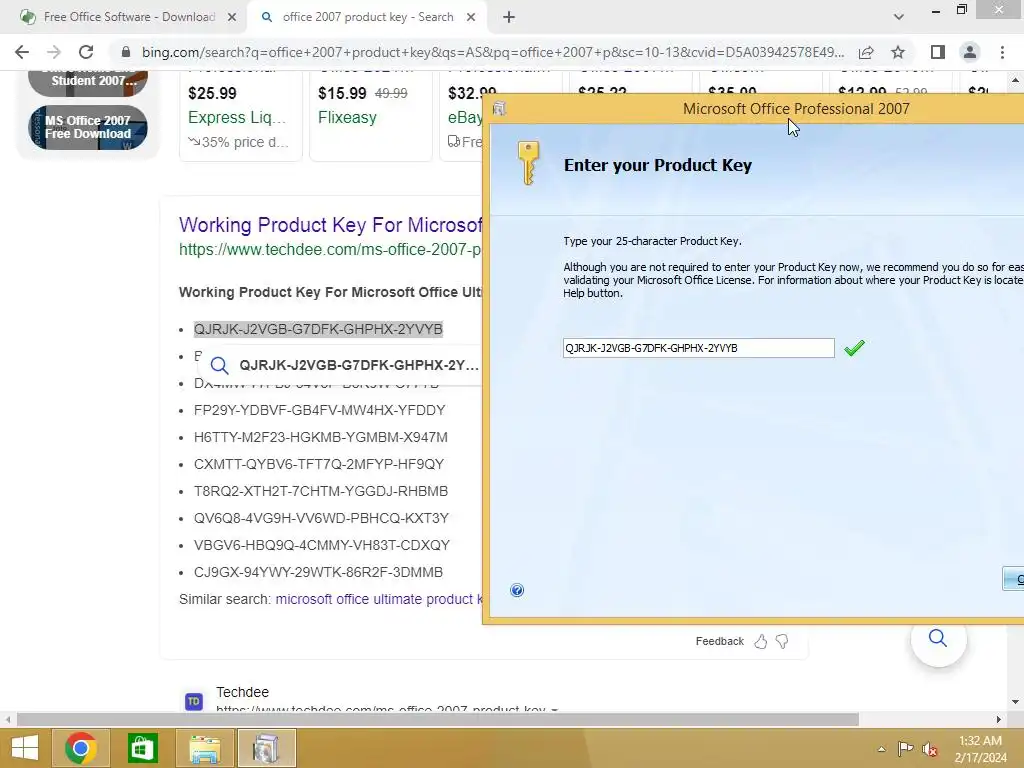Select key FP29Y-YDBVF-GB4FV-MW4HX-YFDDY

(x=319, y=410)
